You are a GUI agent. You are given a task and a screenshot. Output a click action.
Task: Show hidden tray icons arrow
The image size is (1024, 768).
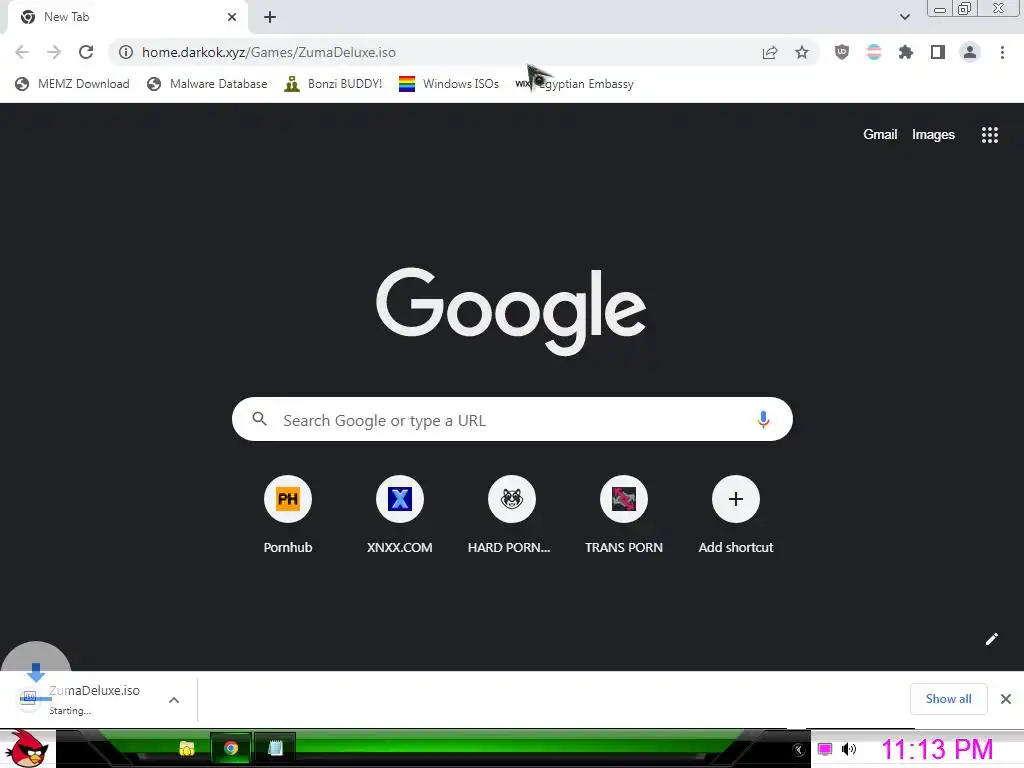click(798, 750)
